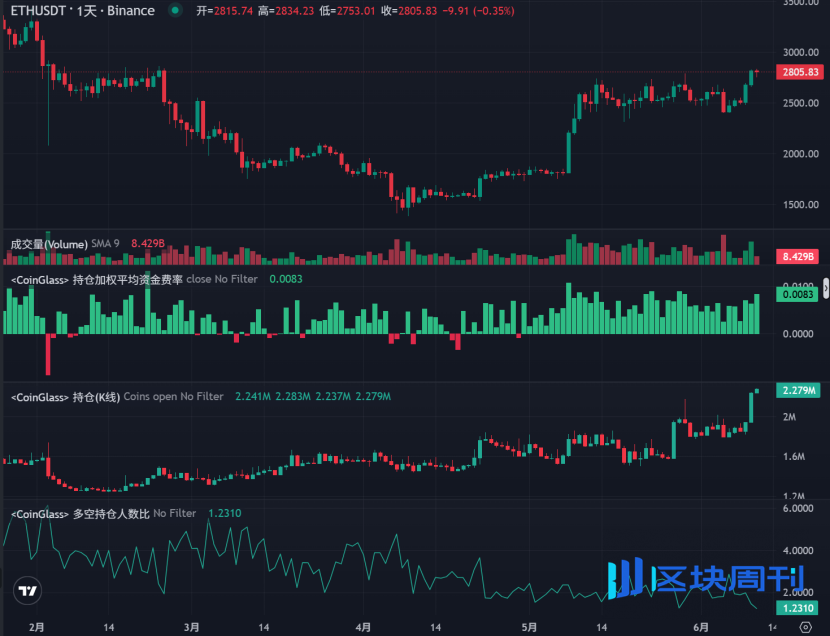Click the 6.0000 ratio axis label

coord(798,508)
